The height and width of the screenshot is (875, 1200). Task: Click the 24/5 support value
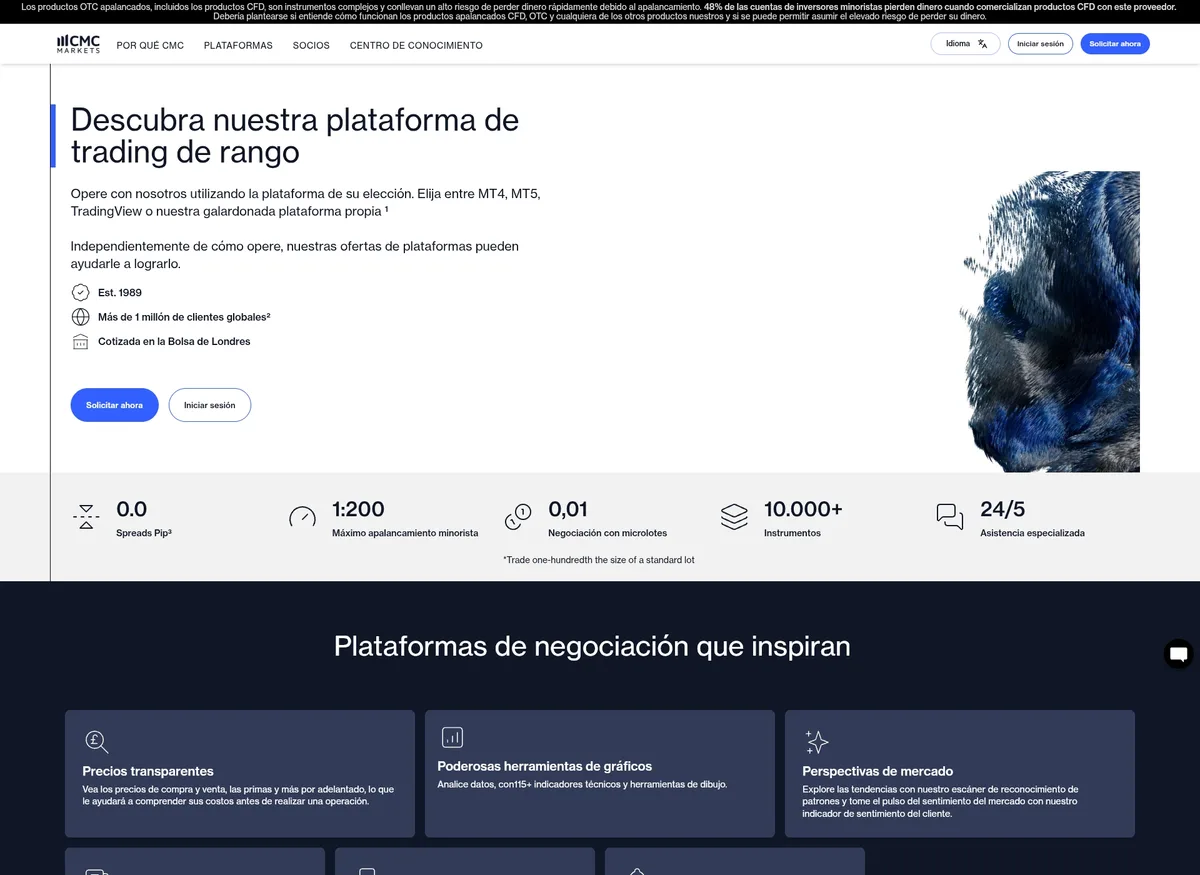coord(1002,509)
